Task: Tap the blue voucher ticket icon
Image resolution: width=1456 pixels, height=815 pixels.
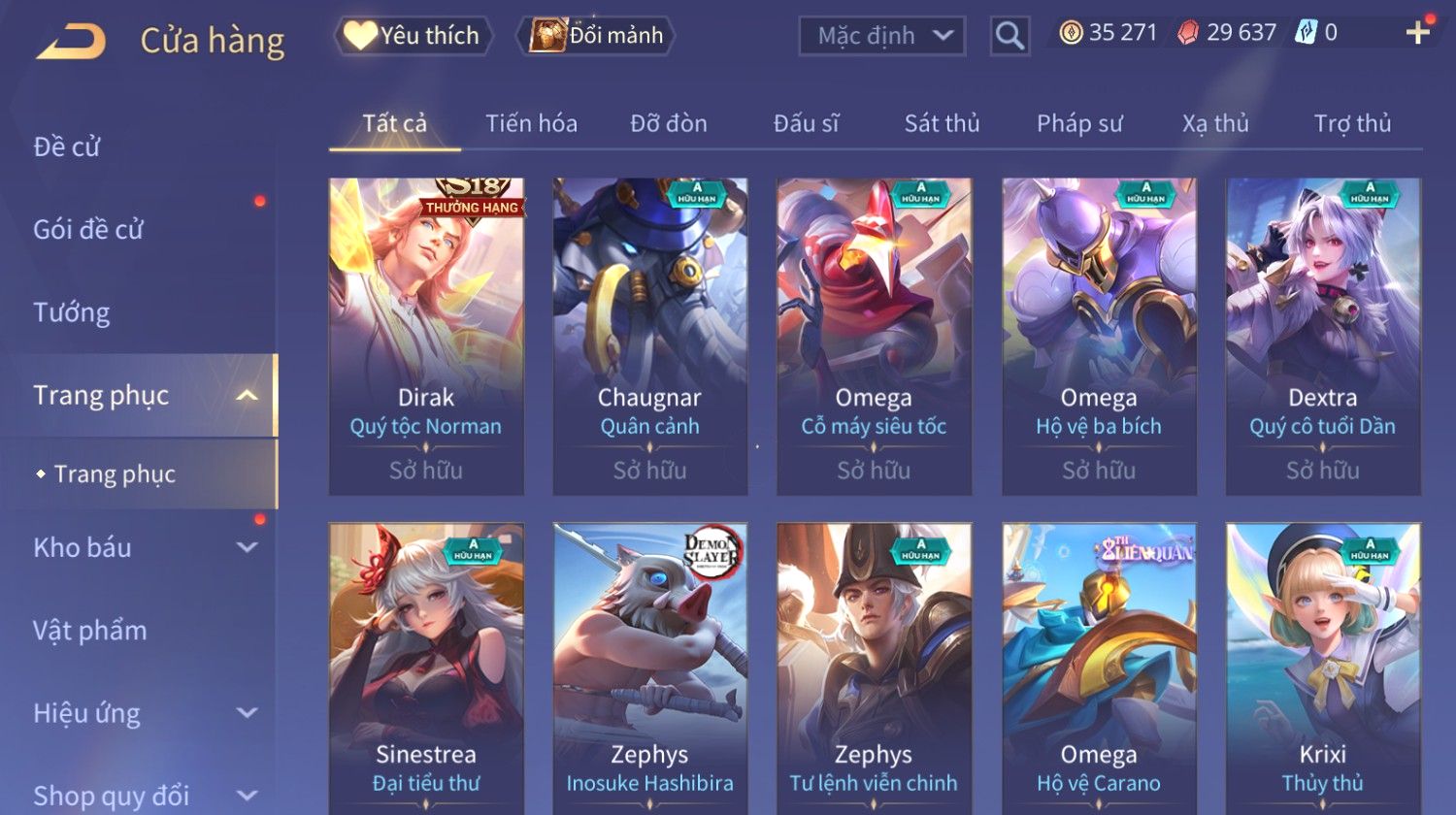Action: click(x=1306, y=33)
